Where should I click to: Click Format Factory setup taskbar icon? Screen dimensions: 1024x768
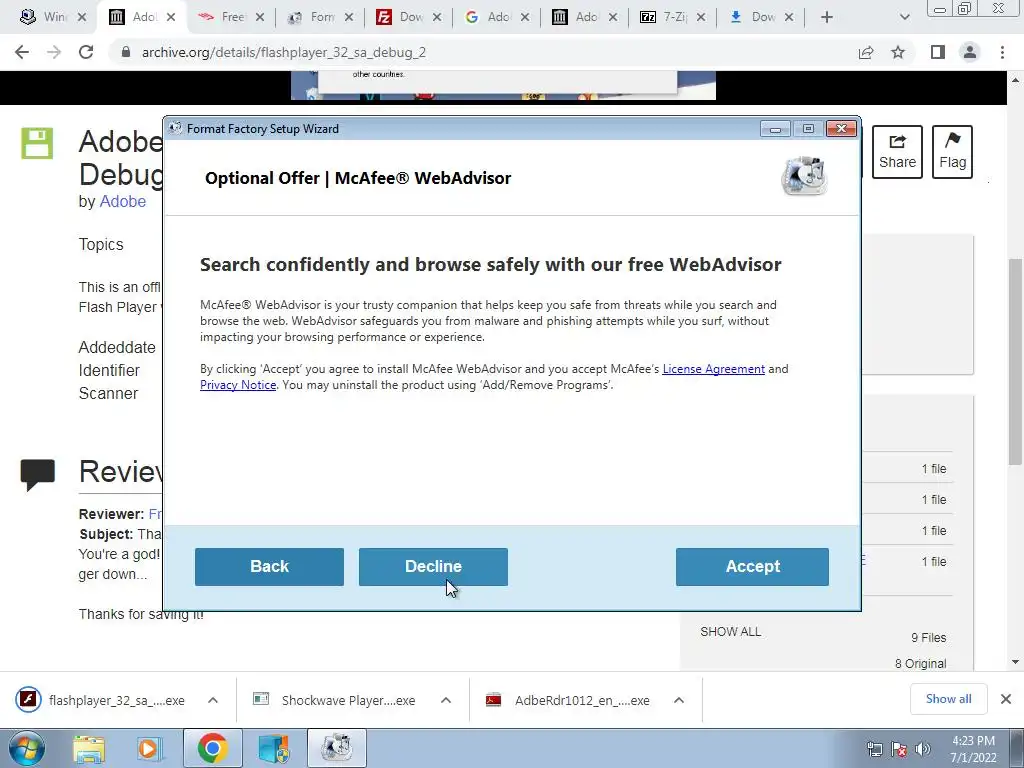coord(336,748)
